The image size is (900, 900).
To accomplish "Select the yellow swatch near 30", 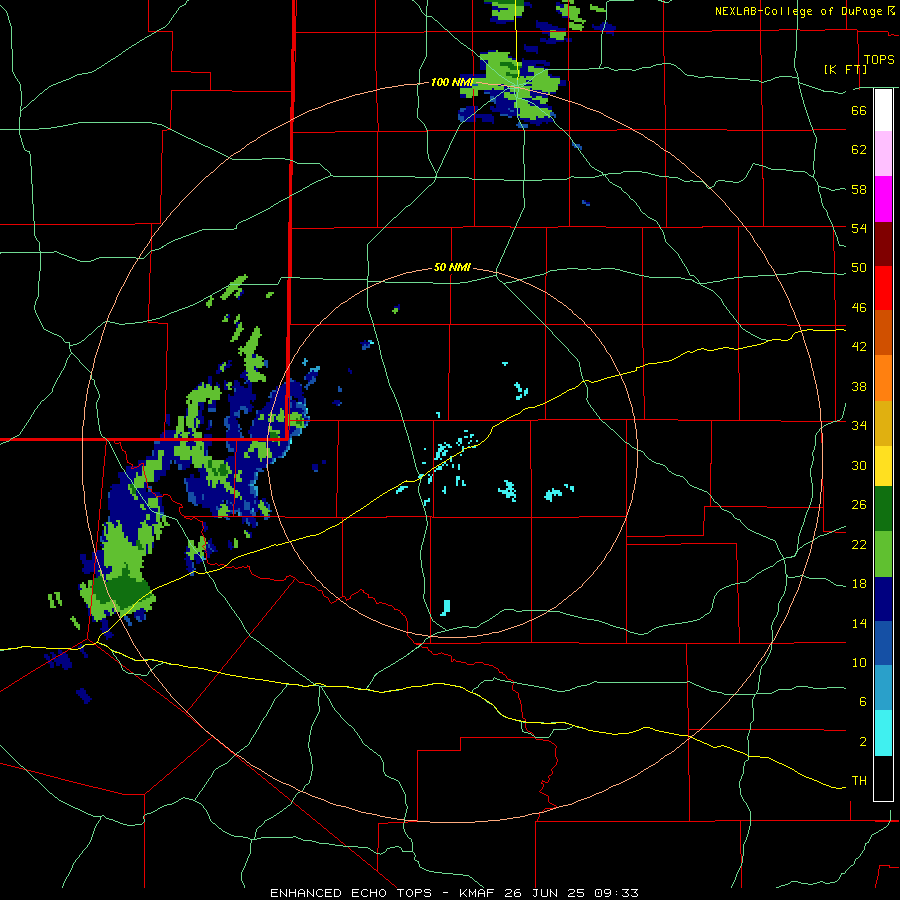I will click(x=883, y=466).
